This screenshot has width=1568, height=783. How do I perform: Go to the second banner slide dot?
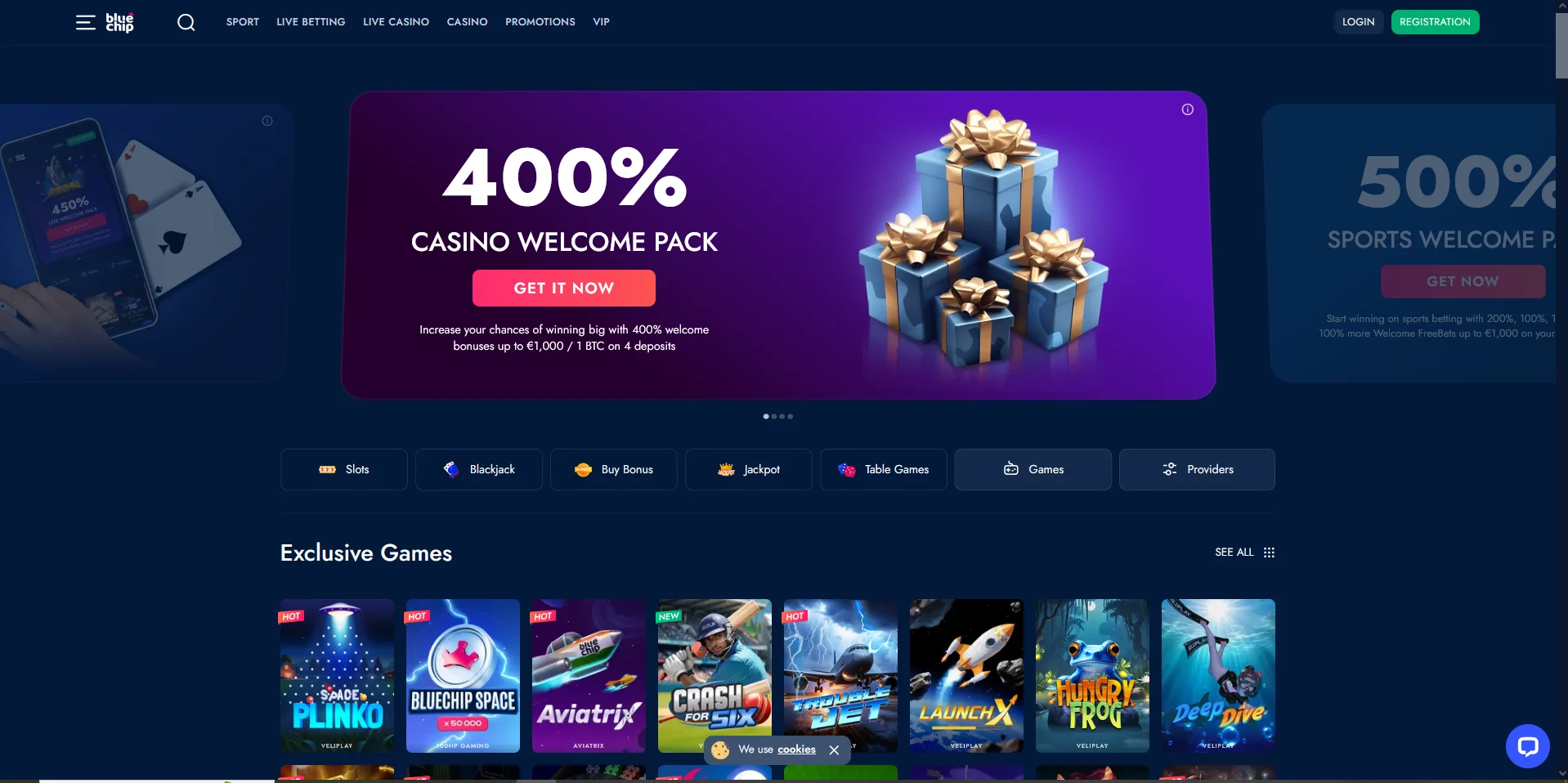(x=774, y=417)
